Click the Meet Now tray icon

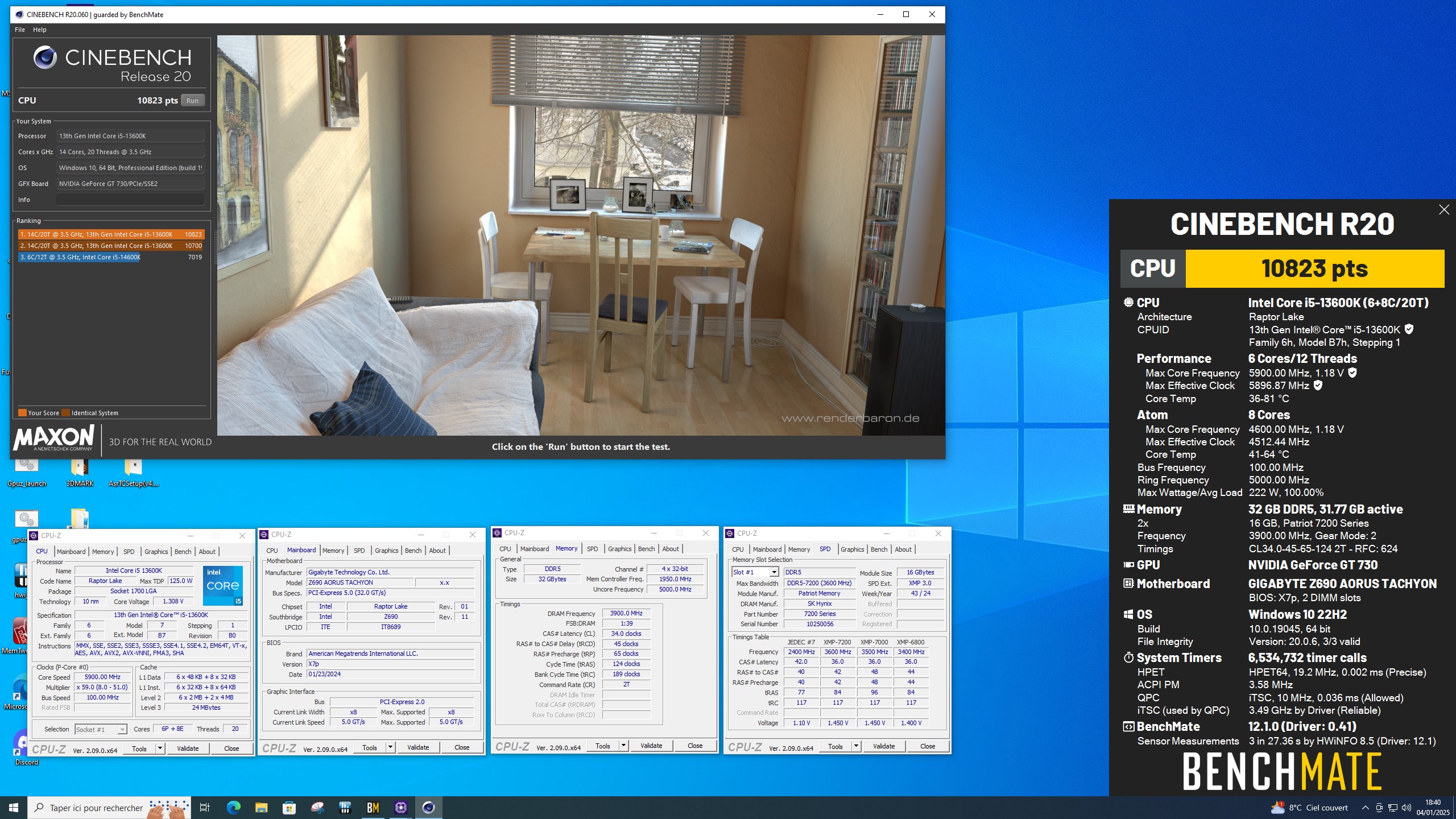[x=1379, y=808]
